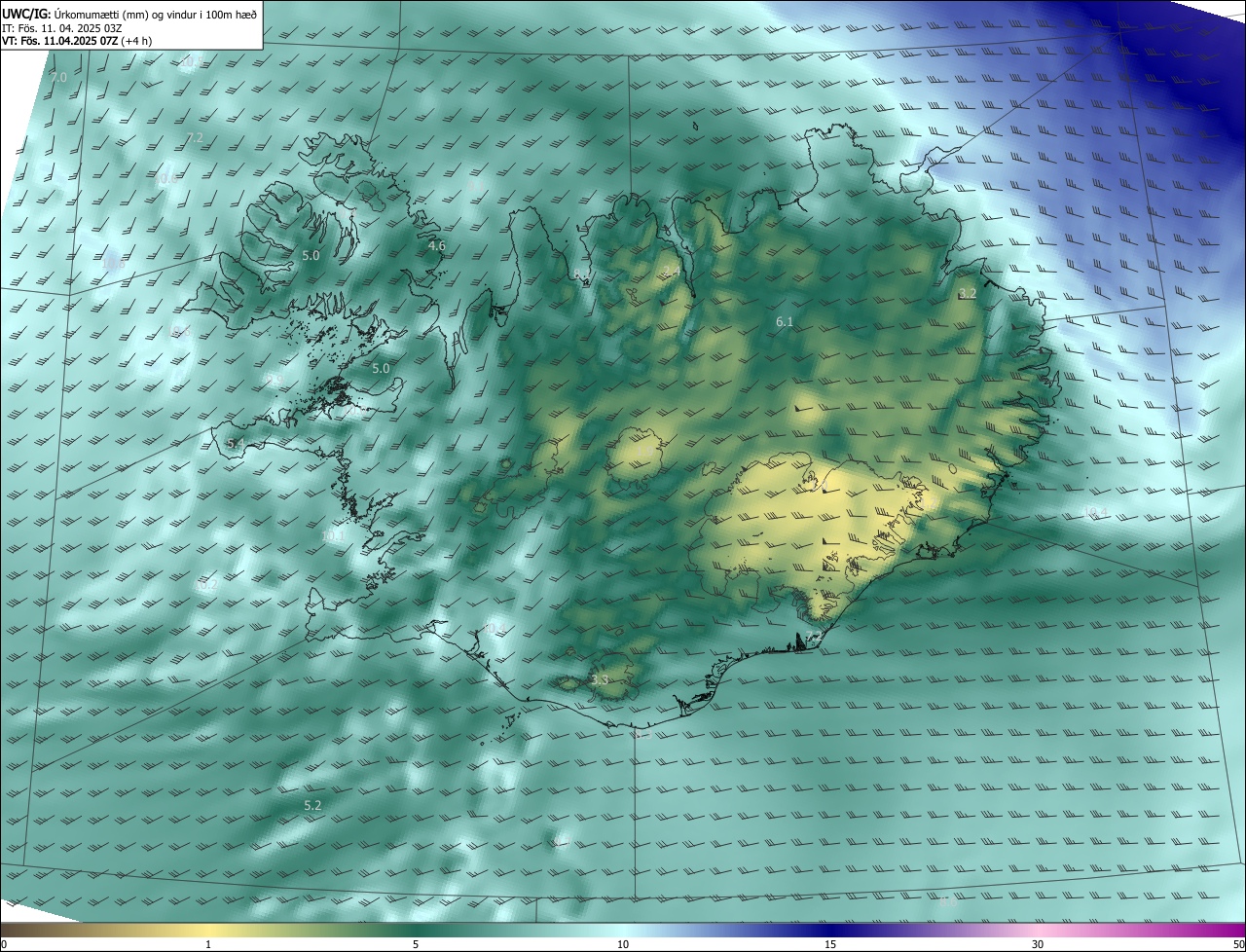Click the colour scale tick labelled 50
The height and width of the screenshot is (952, 1246).
coord(1238,944)
